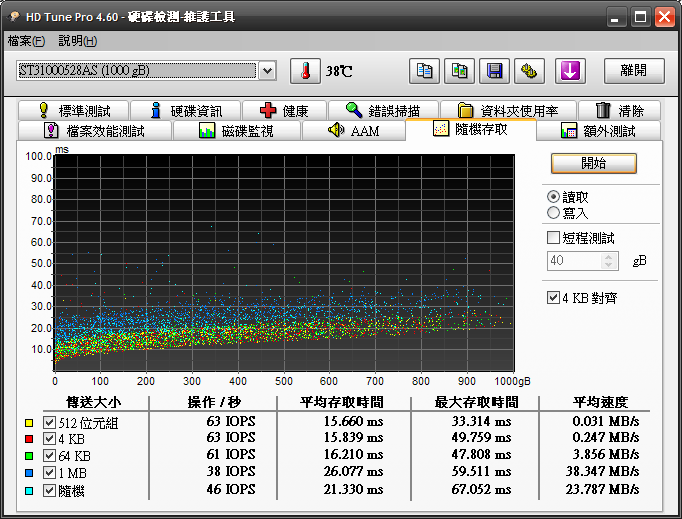
Task: Click the HD Tune Pro title bar icon
Action: click(15, 17)
